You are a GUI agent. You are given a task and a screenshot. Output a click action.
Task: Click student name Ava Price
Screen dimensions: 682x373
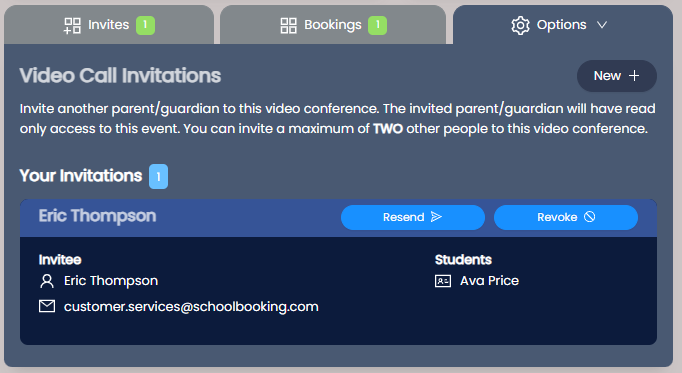[x=489, y=281]
